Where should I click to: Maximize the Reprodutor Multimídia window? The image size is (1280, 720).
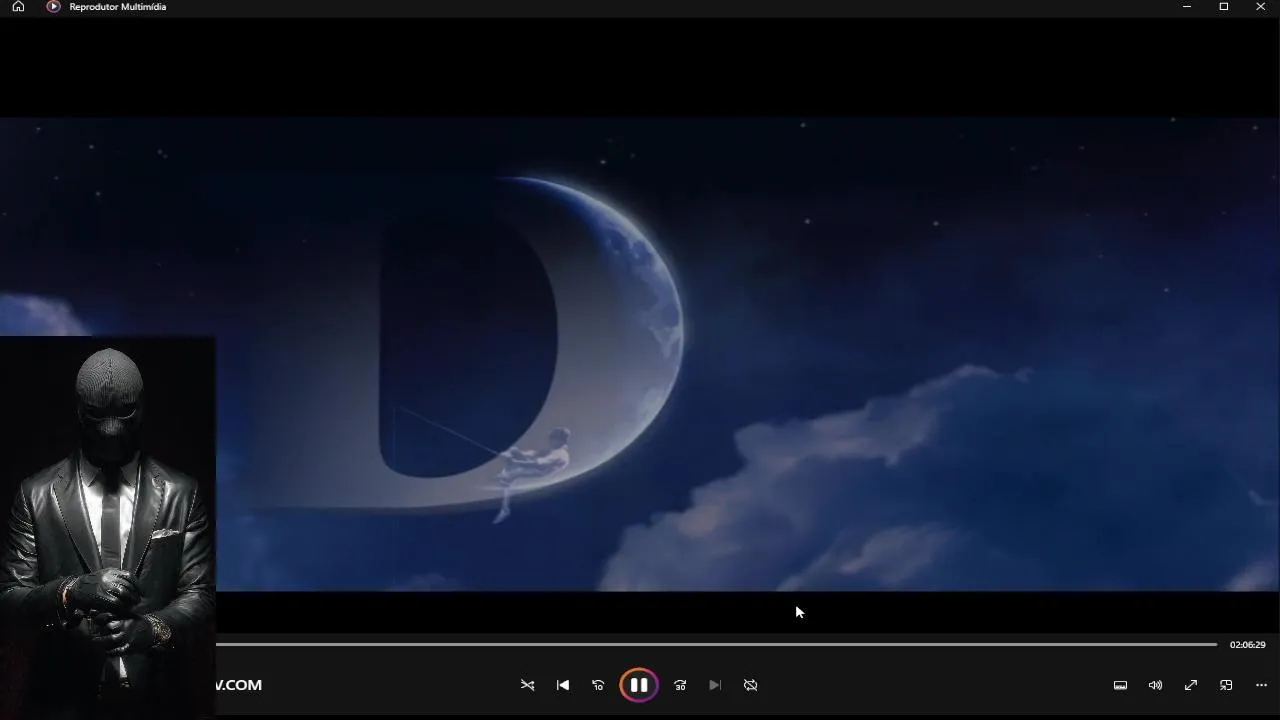pos(1224,7)
